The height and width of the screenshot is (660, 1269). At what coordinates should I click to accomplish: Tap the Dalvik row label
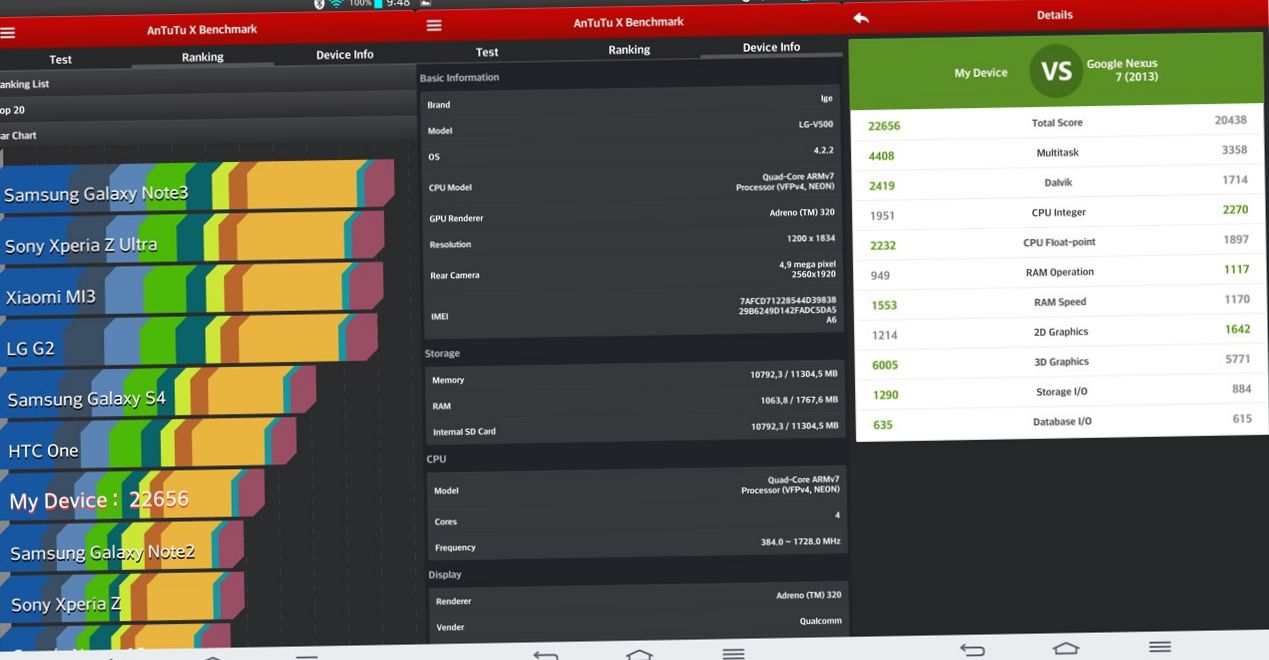point(1058,183)
